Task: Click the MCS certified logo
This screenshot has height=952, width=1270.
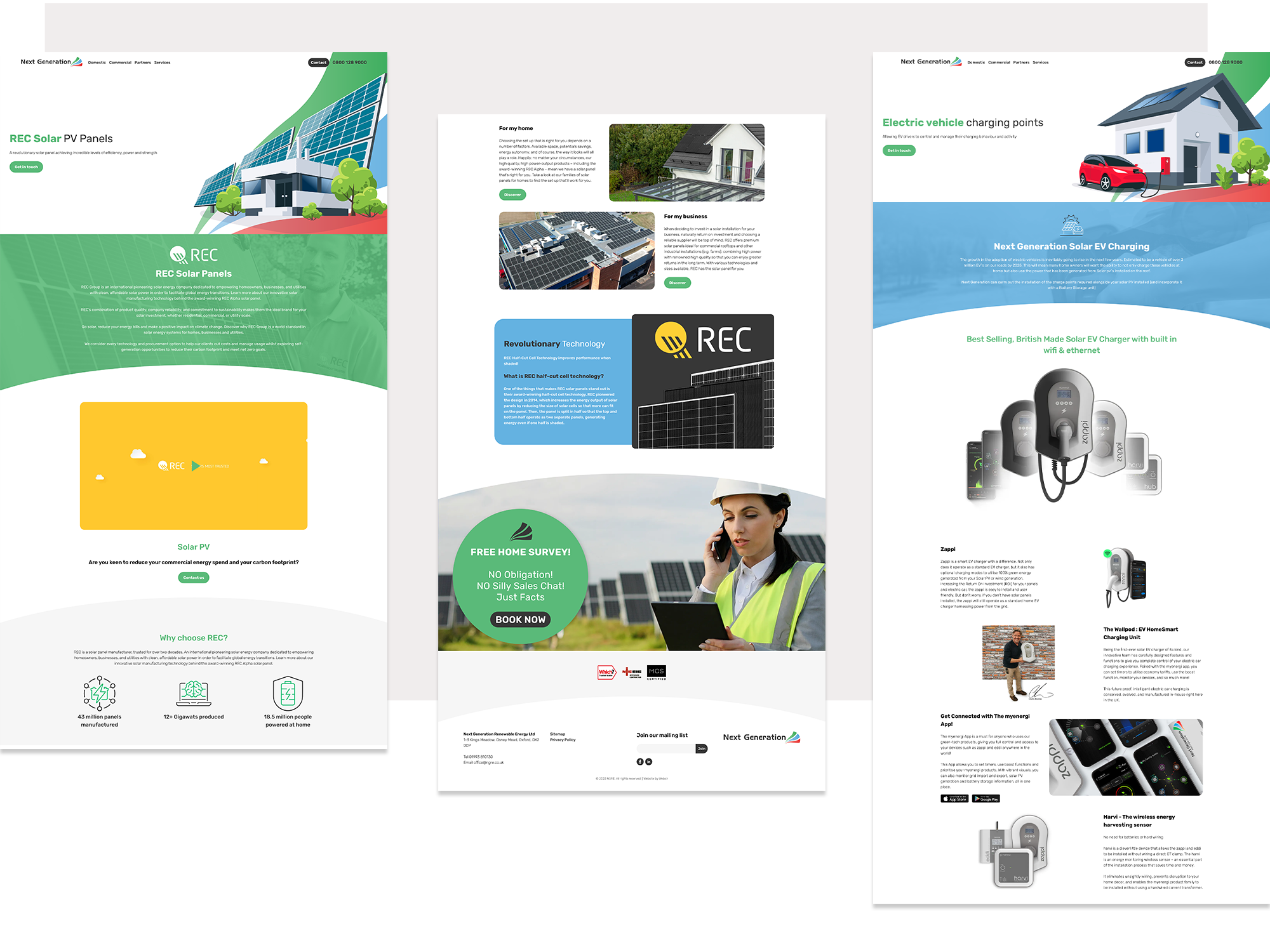Action: 657,673
